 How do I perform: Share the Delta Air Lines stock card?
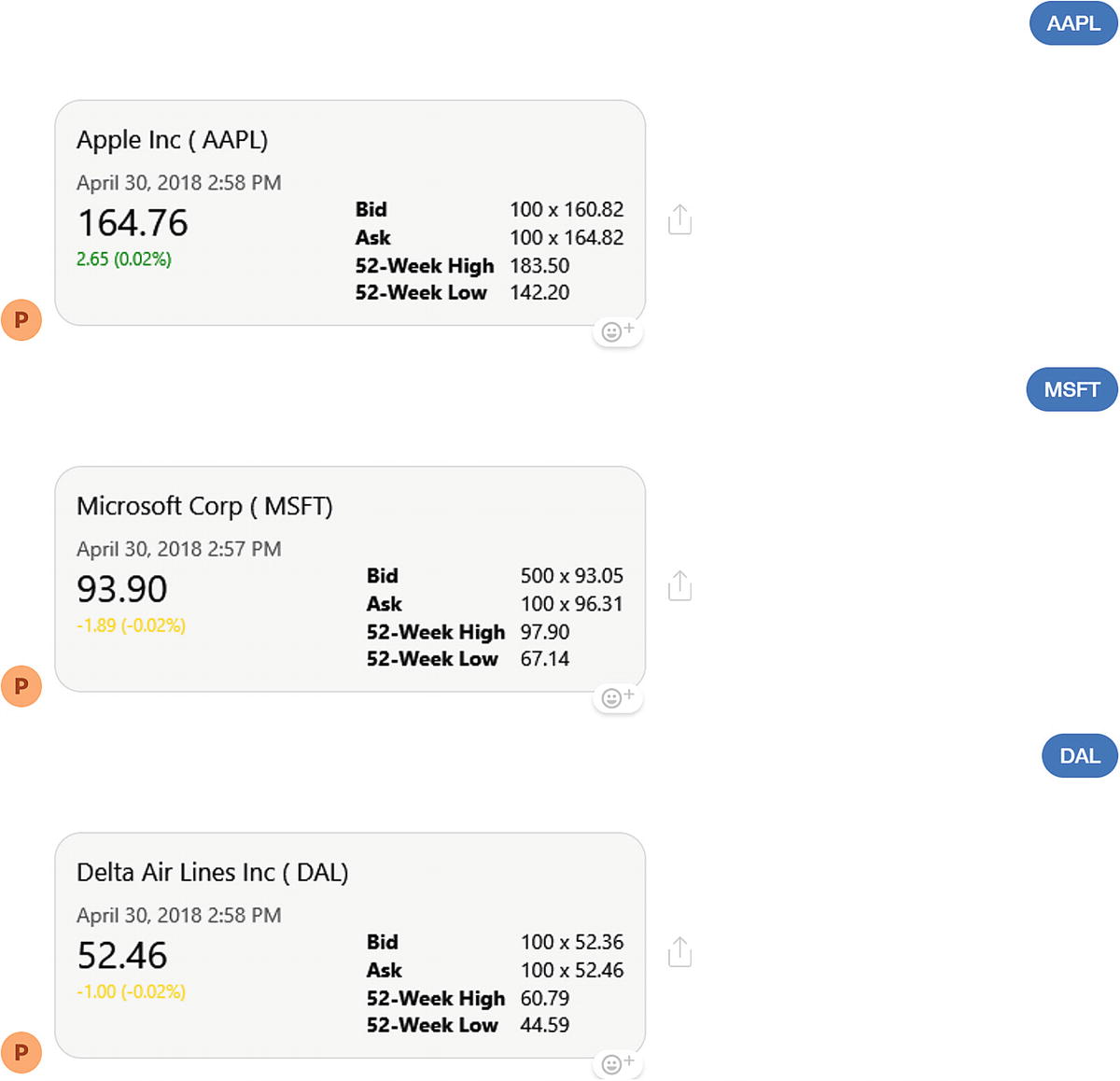click(679, 951)
